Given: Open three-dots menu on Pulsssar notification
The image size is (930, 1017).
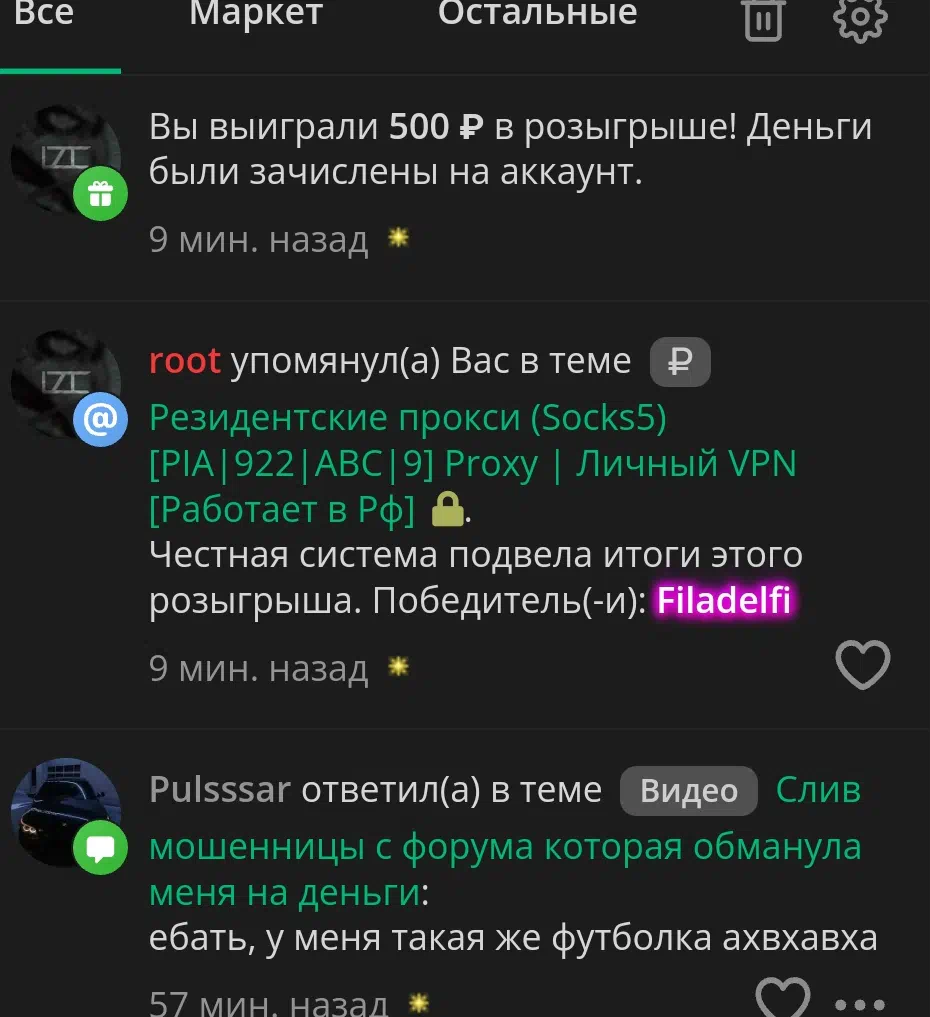Looking at the screenshot, I should click(860, 1005).
